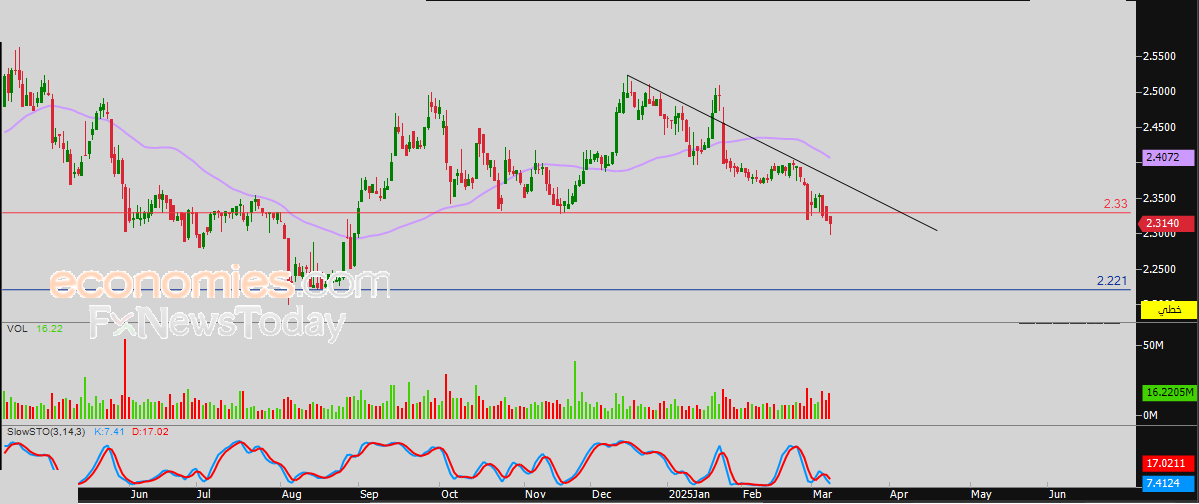This screenshot has height=504, width=1199.
Task: Click the tallest red volume bar in June
Action: click(x=125, y=378)
